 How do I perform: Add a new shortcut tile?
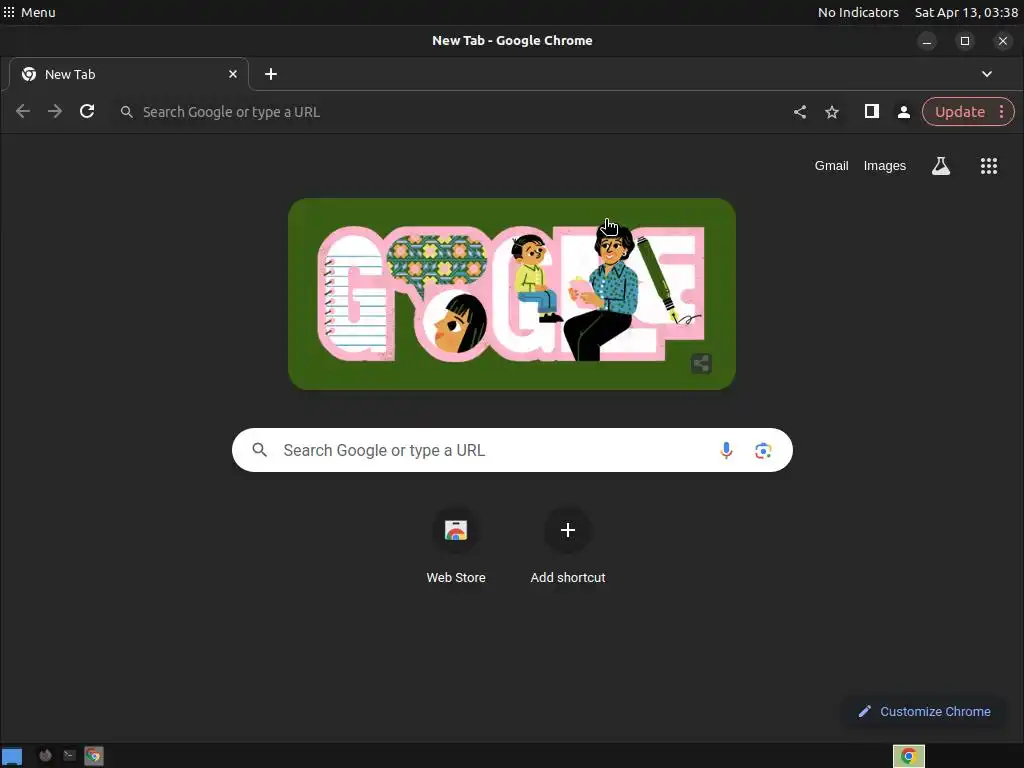point(568,547)
